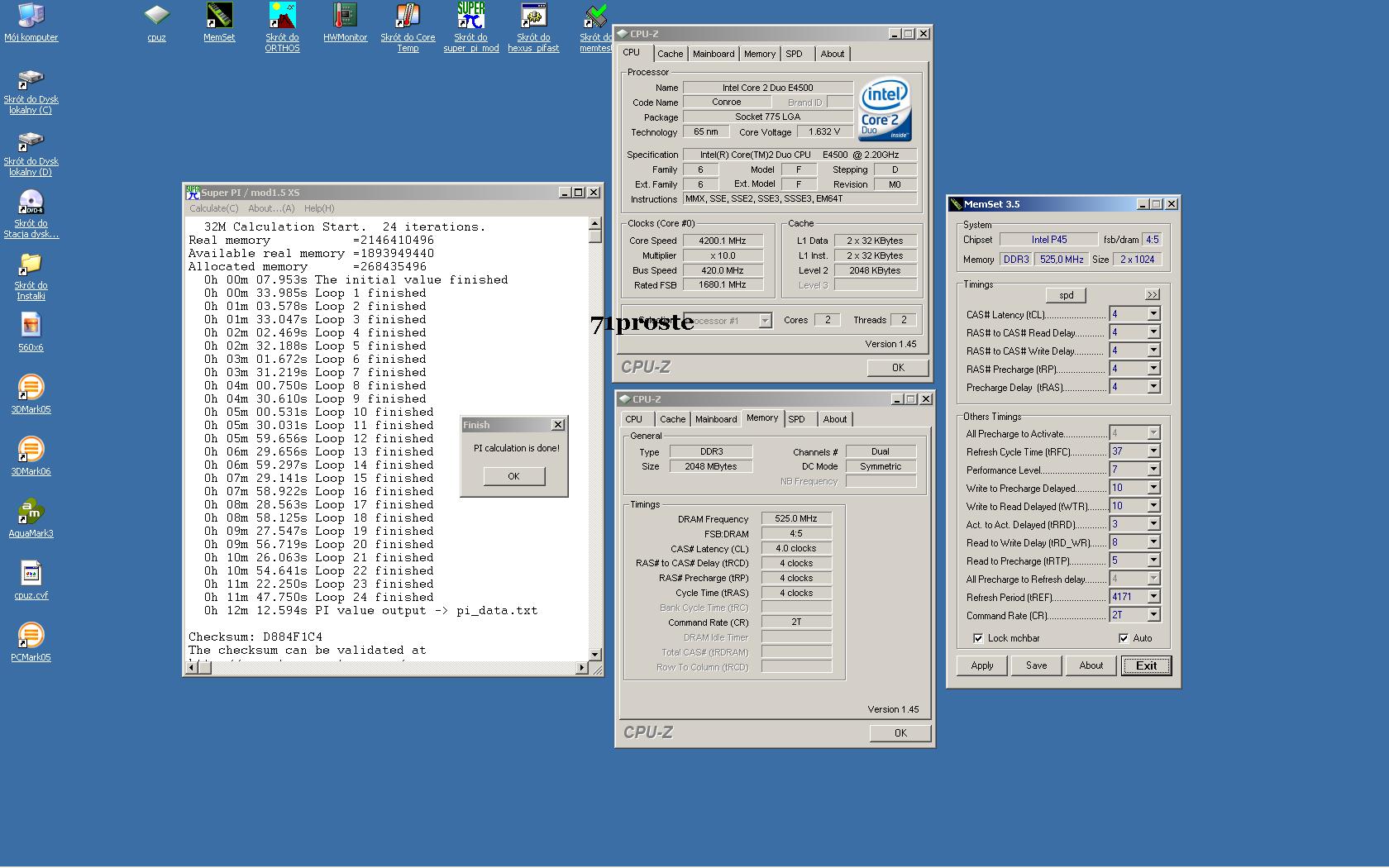The width and height of the screenshot is (1389, 868).
Task: Open the super_pi_mod shortcut icon
Action: [471, 27]
